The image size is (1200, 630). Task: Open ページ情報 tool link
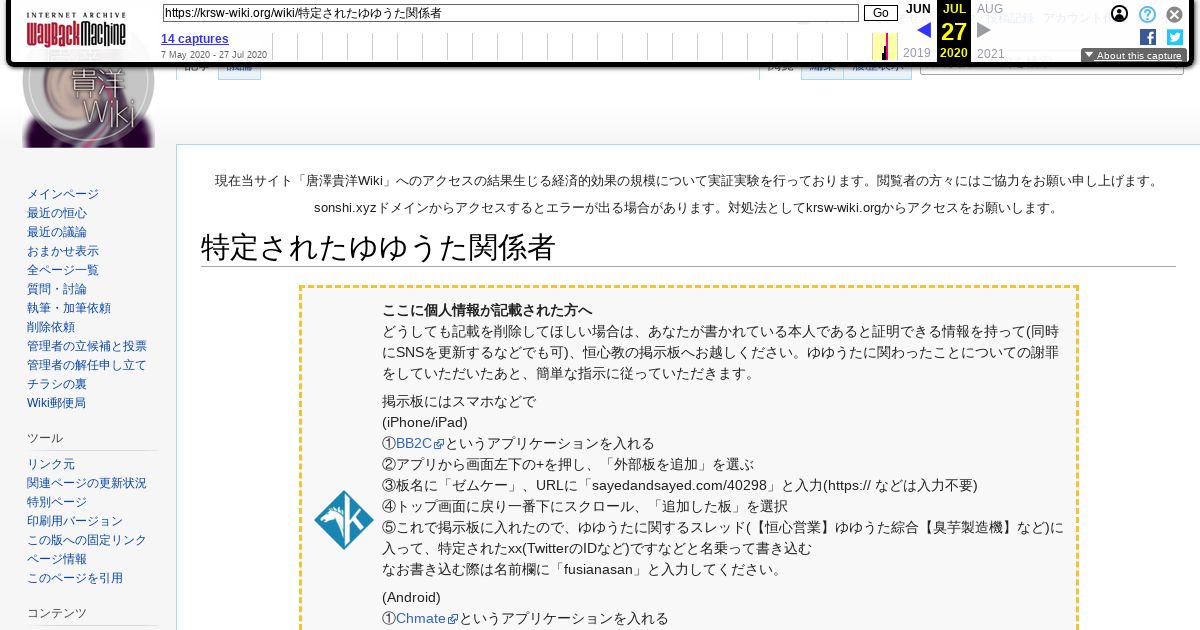click(57, 559)
